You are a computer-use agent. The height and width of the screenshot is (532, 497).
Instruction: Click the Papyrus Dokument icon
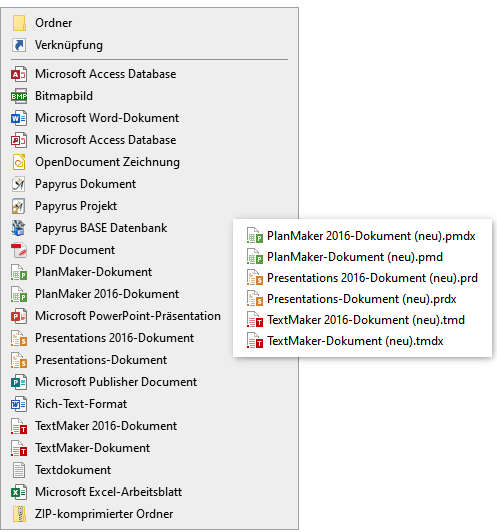coord(19,184)
